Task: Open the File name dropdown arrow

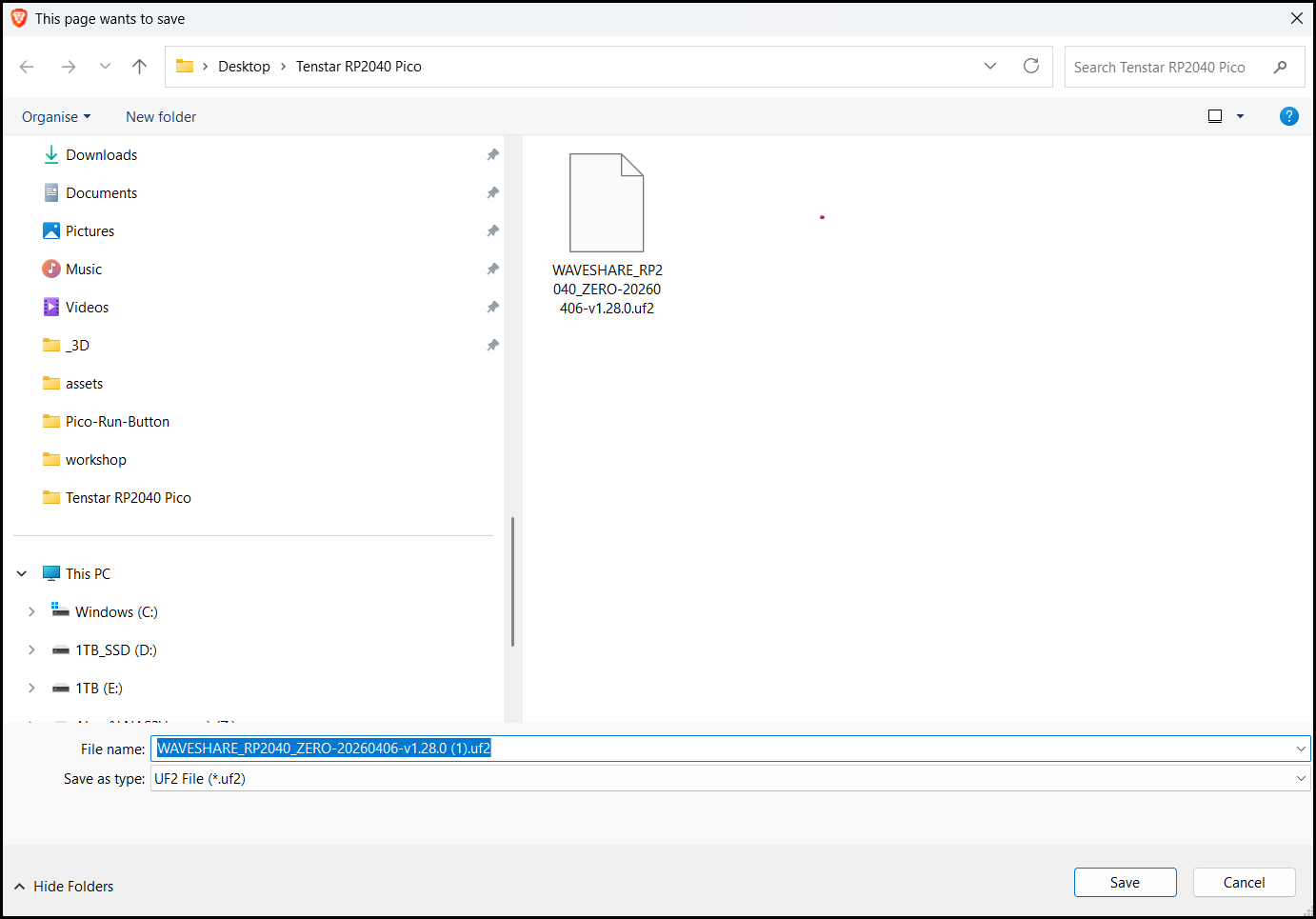Action: (x=1302, y=749)
